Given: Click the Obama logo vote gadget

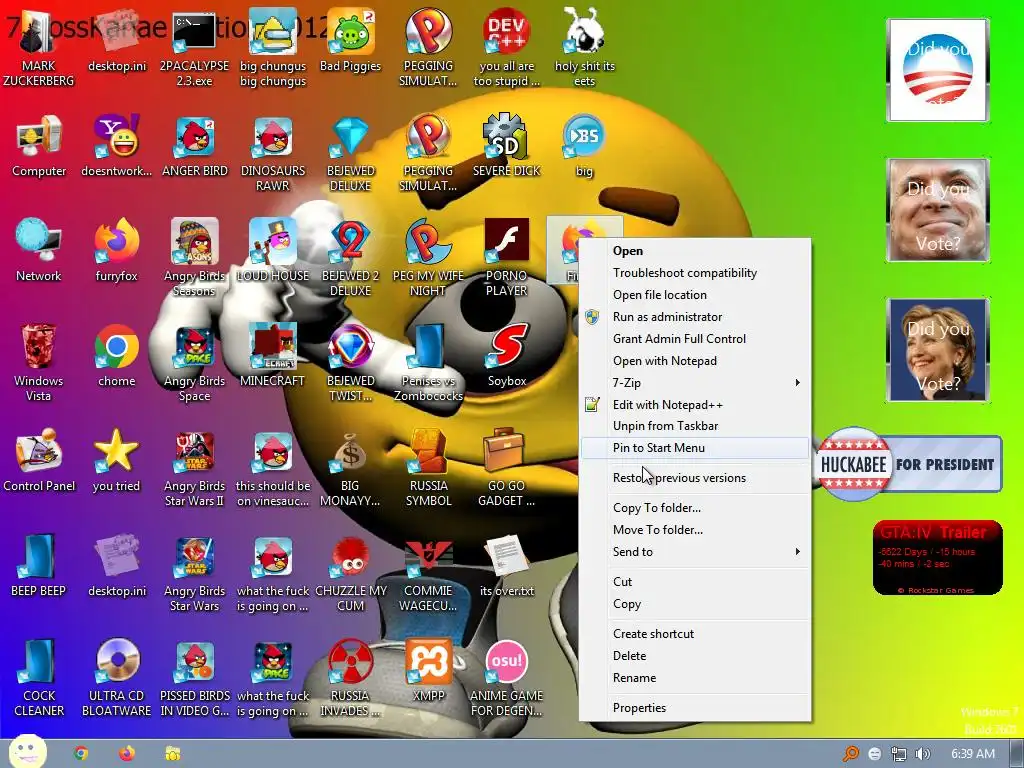Looking at the screenshot, I should (938, 70).
